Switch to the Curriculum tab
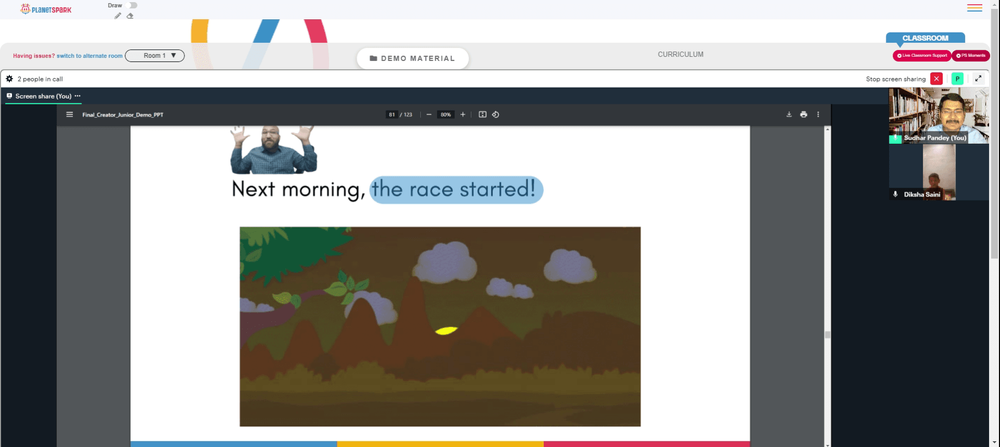 [680, 55]
